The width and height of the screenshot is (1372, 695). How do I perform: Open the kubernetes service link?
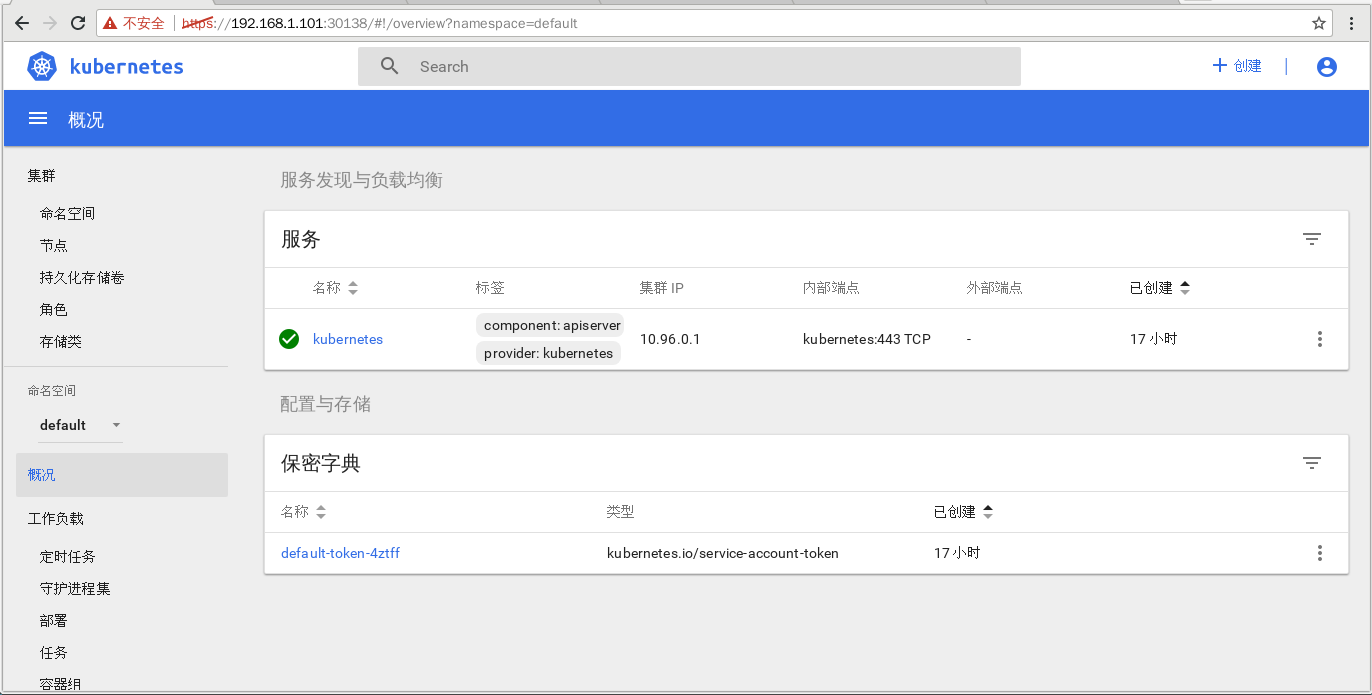point(348,339)
